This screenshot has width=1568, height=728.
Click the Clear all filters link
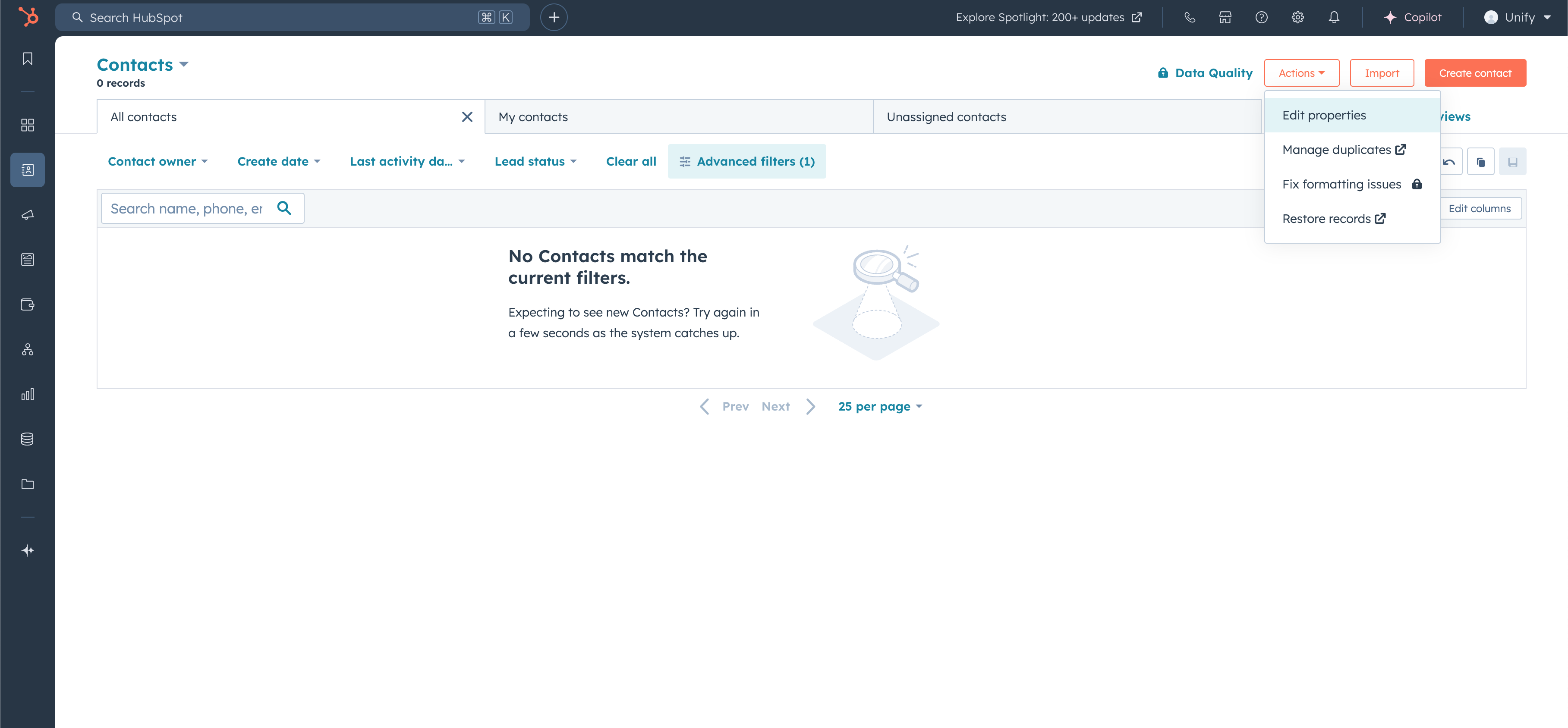coord(631,161)
